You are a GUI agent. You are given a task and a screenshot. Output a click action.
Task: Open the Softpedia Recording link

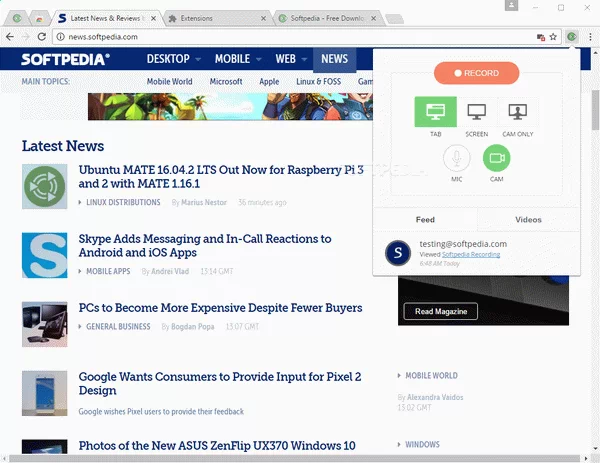pyautogui.click(x=471, y=254)
